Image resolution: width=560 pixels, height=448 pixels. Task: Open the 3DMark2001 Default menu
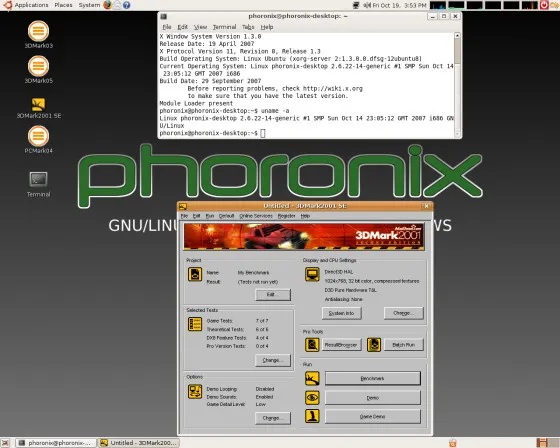pos(226,216)
